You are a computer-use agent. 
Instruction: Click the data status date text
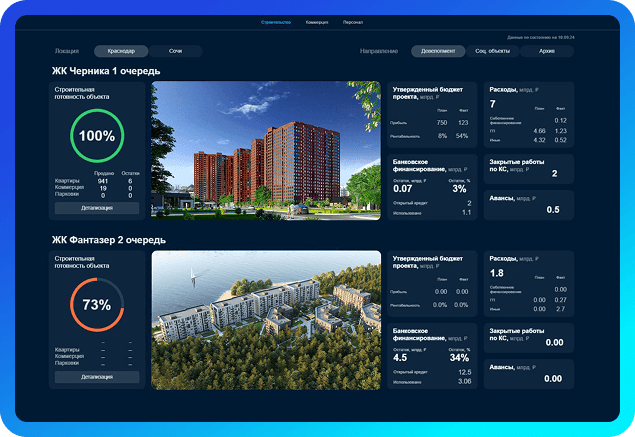(x=541, y=37)
